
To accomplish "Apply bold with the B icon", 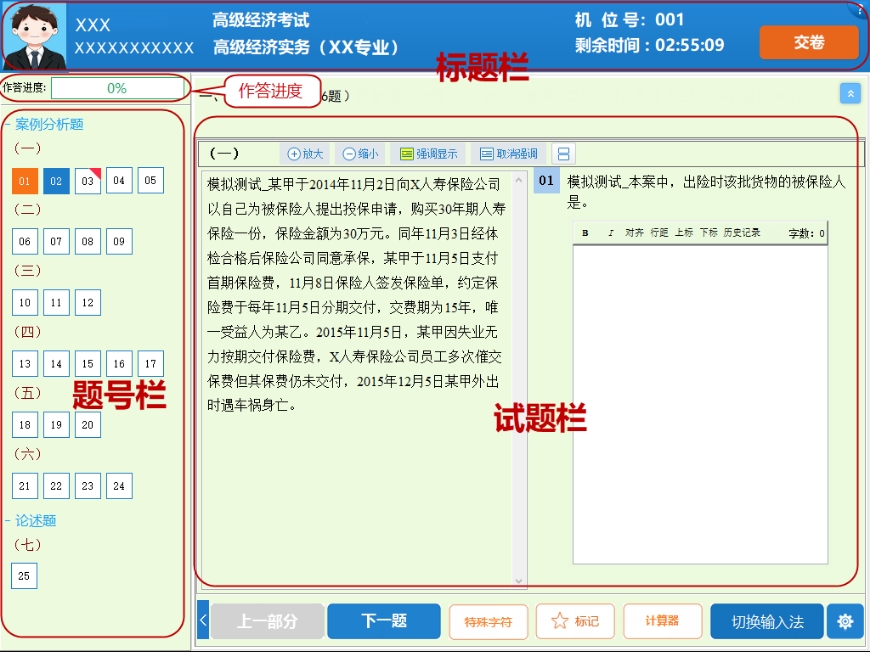I will (584, 232).
